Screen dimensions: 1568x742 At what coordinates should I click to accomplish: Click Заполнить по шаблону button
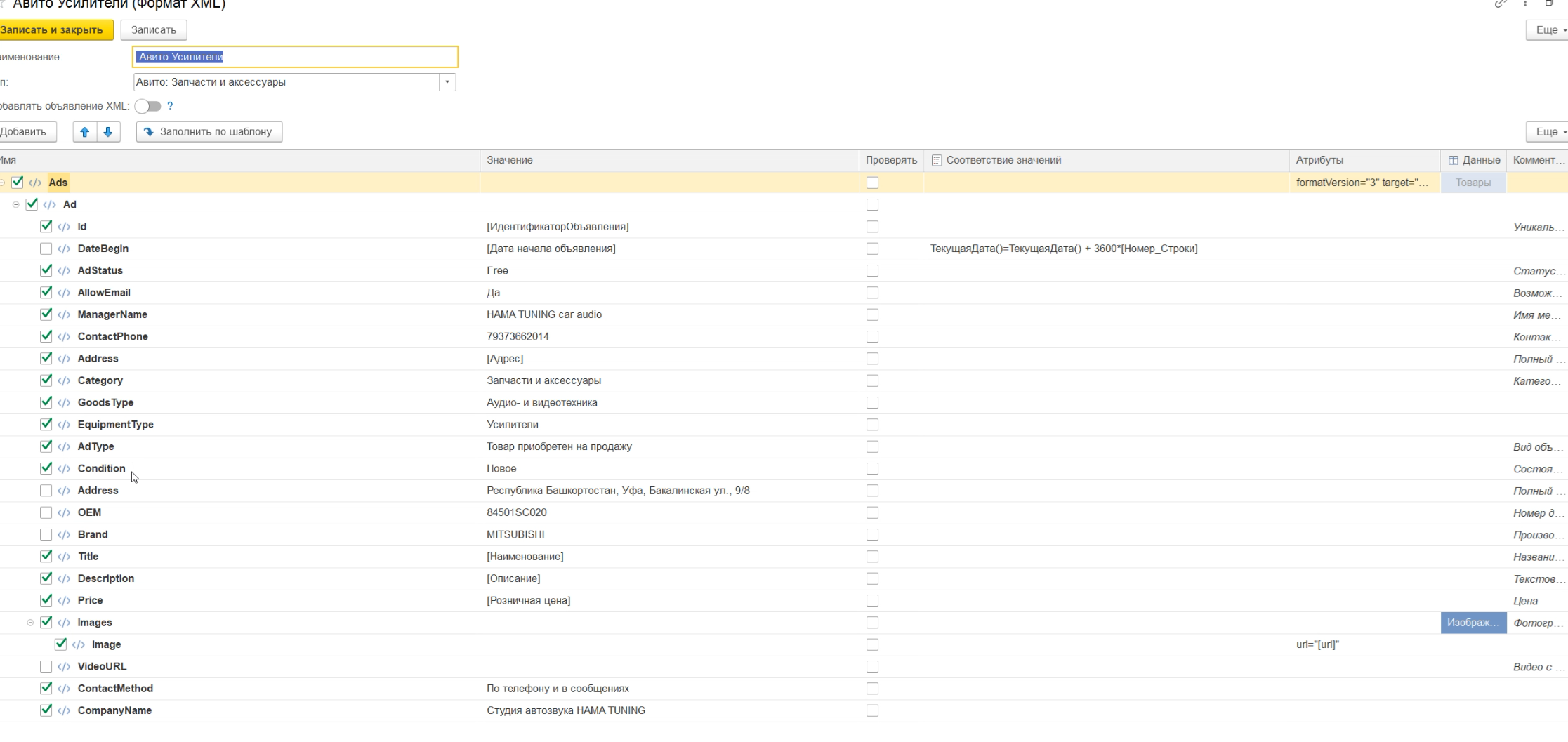click(209, 132)
